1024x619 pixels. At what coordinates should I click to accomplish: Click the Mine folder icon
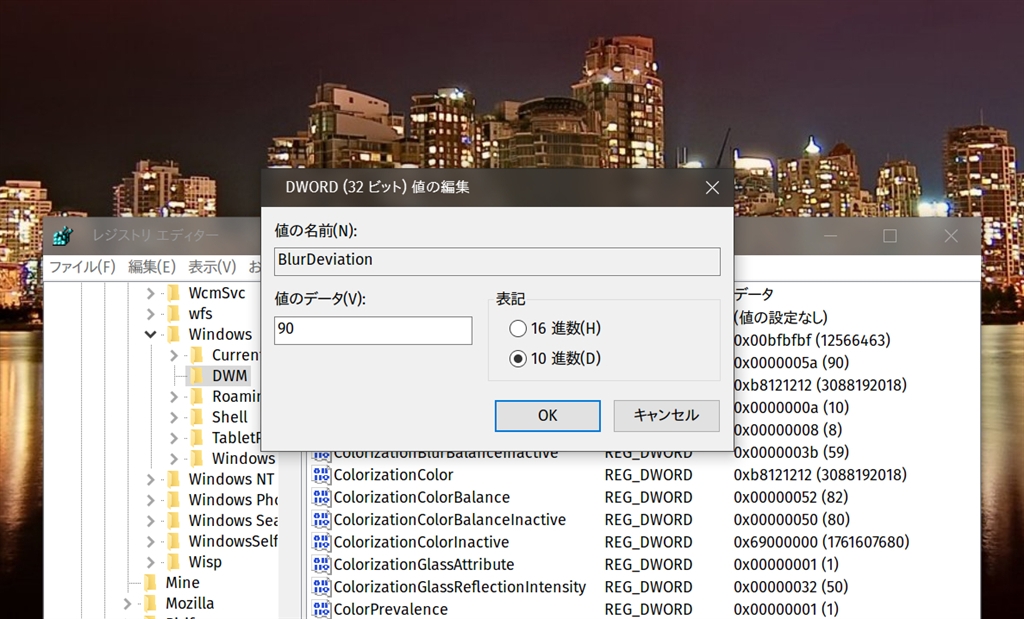pos(150,582)
